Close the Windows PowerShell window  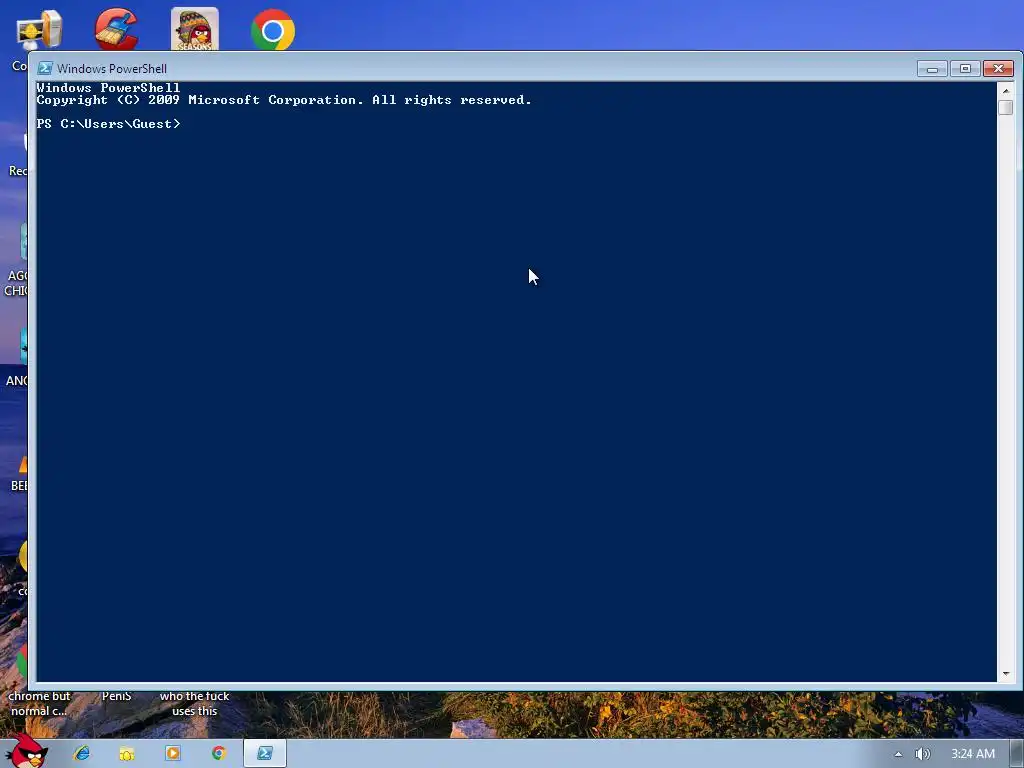(999, 69)
